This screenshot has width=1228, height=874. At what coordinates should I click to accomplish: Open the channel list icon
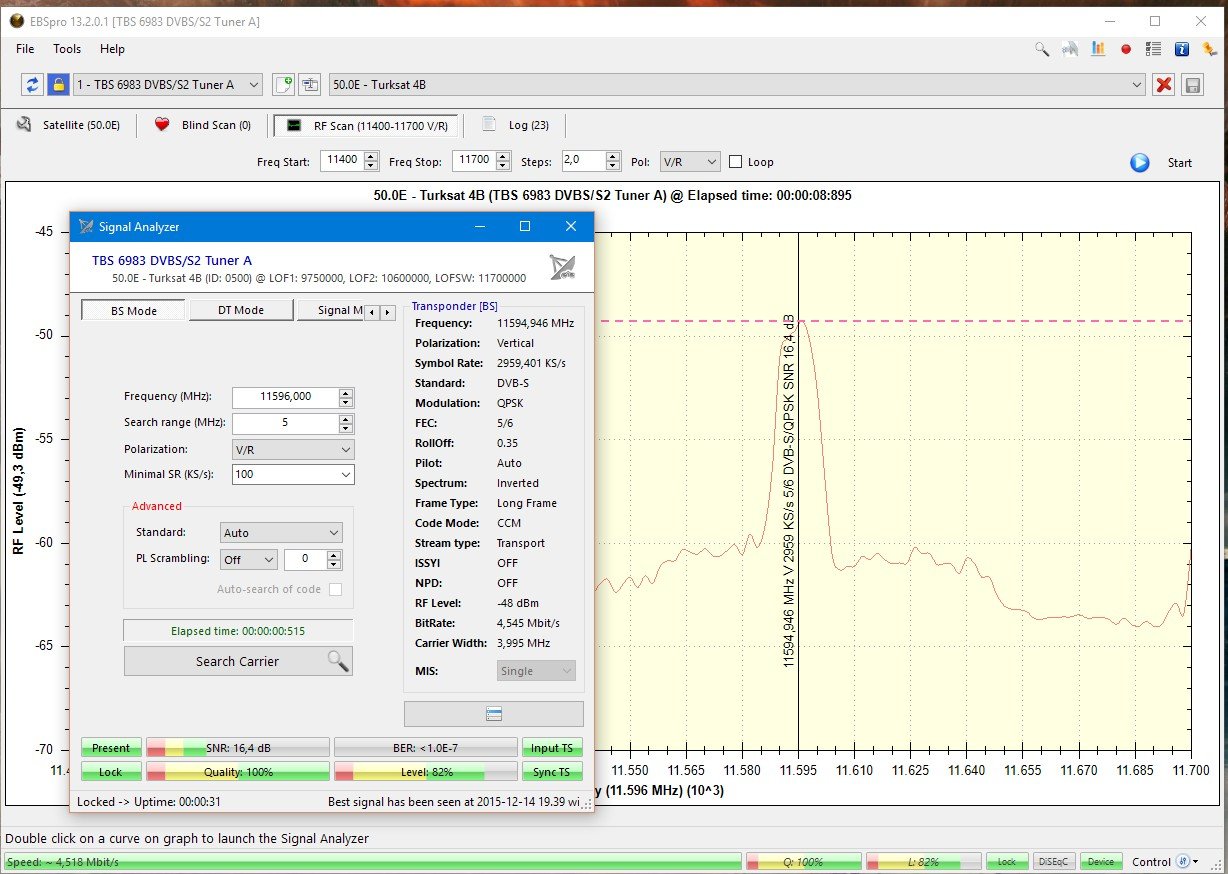(x=1152, y=49)
